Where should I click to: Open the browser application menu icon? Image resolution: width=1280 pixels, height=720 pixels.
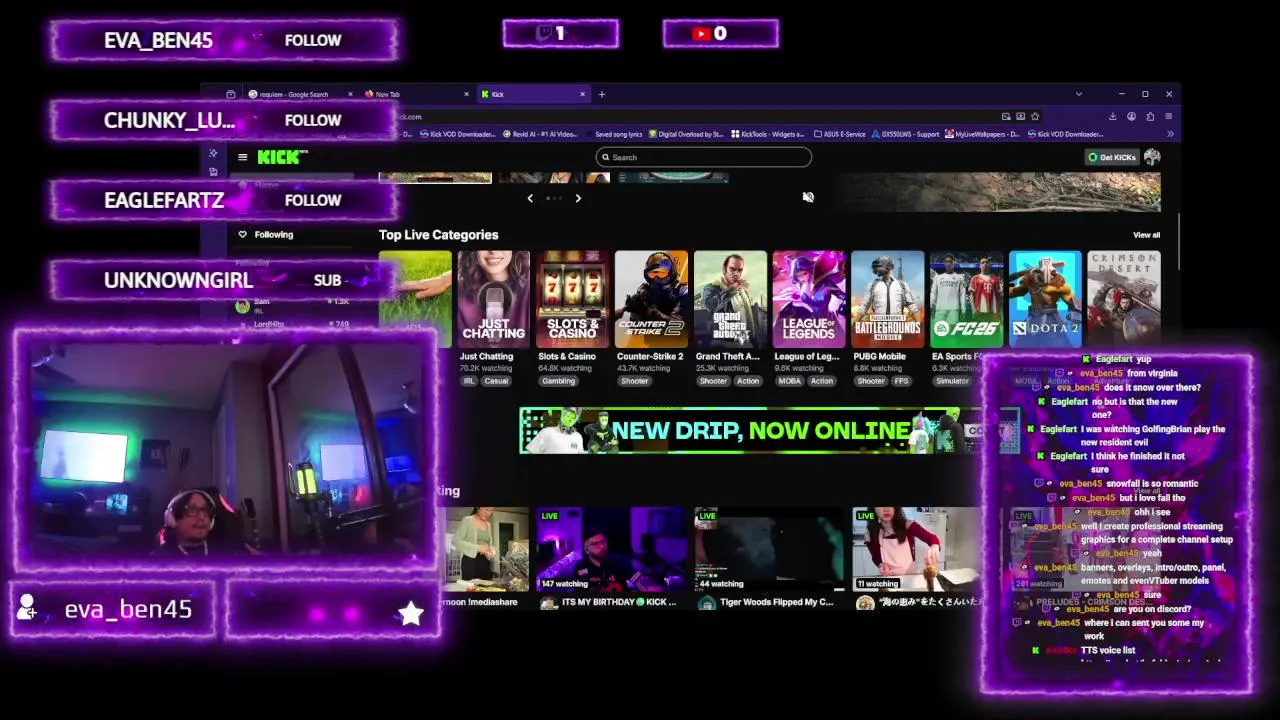(x=1168, y=116)
